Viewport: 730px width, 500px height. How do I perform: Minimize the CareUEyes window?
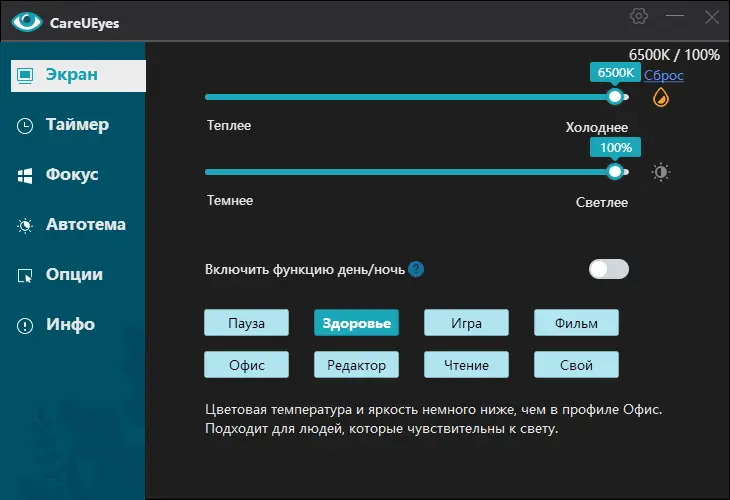coord(675,16)
